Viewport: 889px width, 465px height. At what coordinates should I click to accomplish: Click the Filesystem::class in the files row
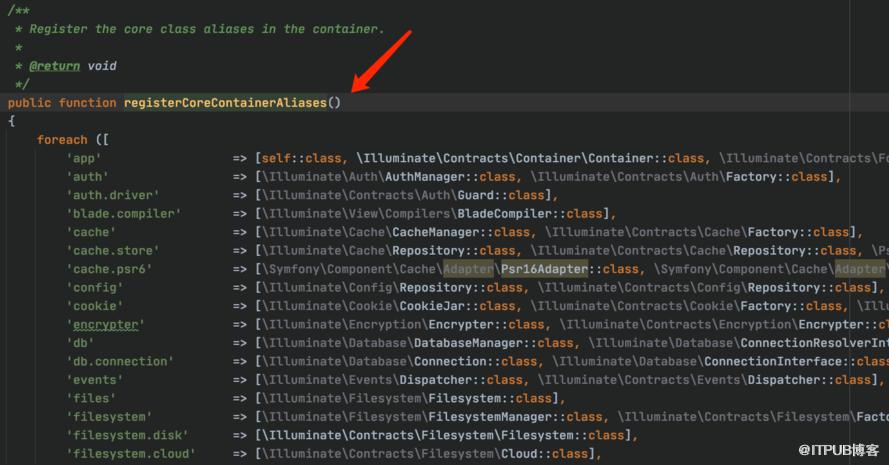click(490, 398)
